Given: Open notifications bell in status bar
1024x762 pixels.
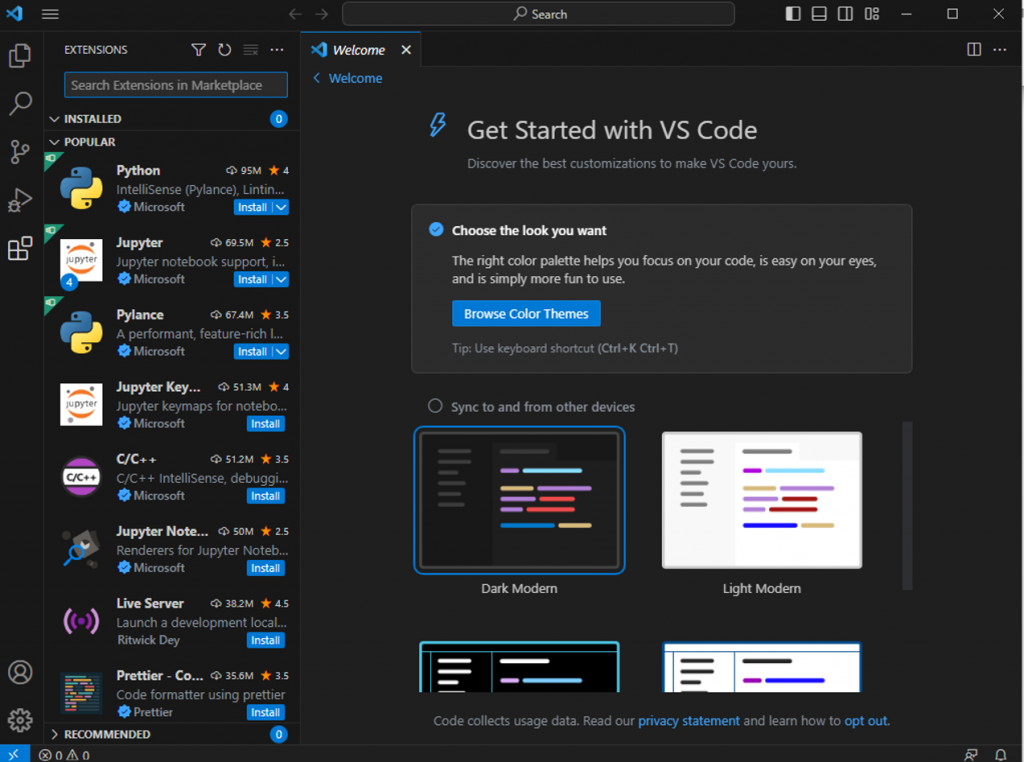Looking at the screenshot, I should [1000, 755].
